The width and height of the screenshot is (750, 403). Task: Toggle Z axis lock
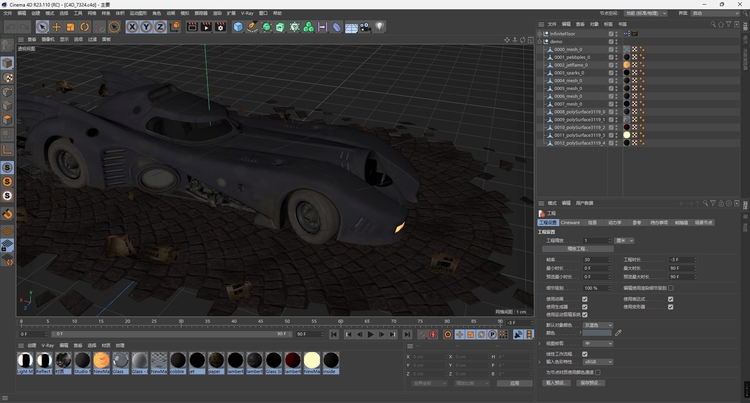click(x=160, y=27)
